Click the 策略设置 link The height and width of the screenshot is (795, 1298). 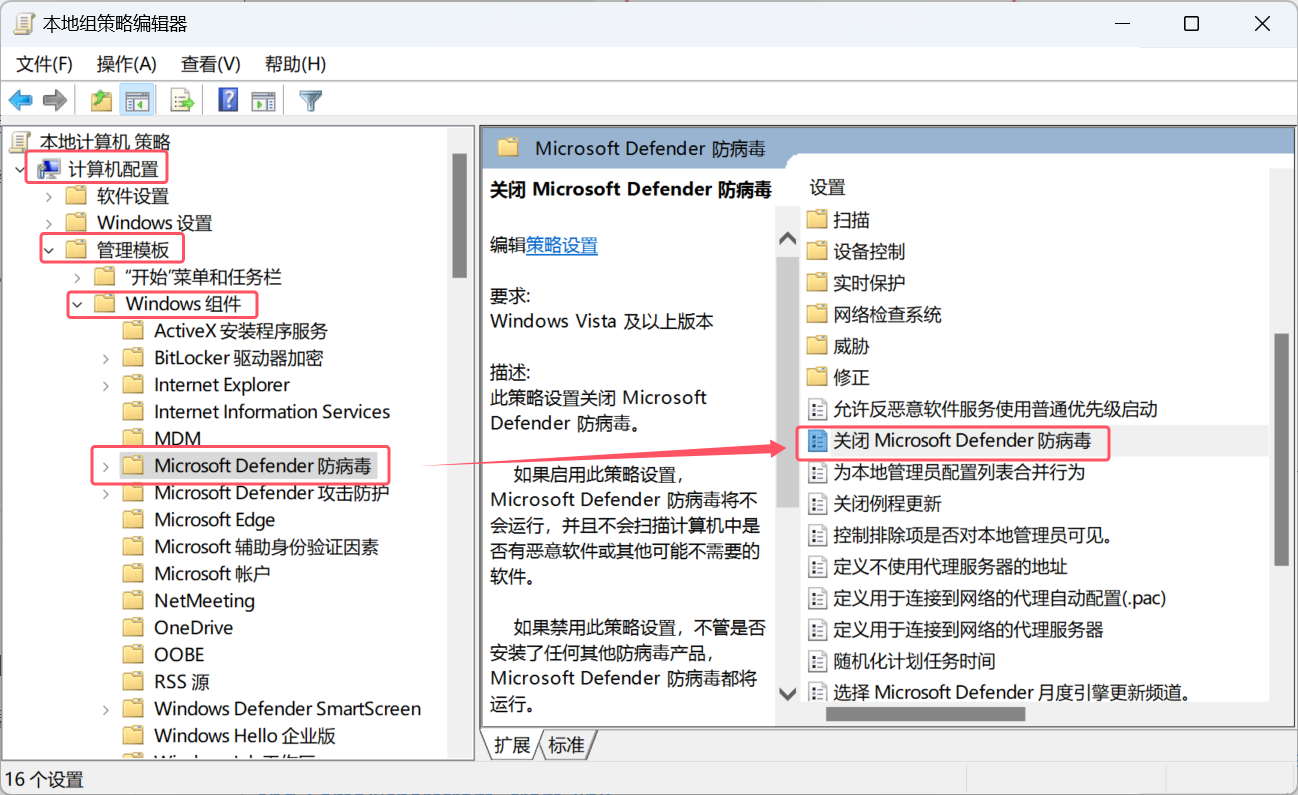tap(562, 245)
